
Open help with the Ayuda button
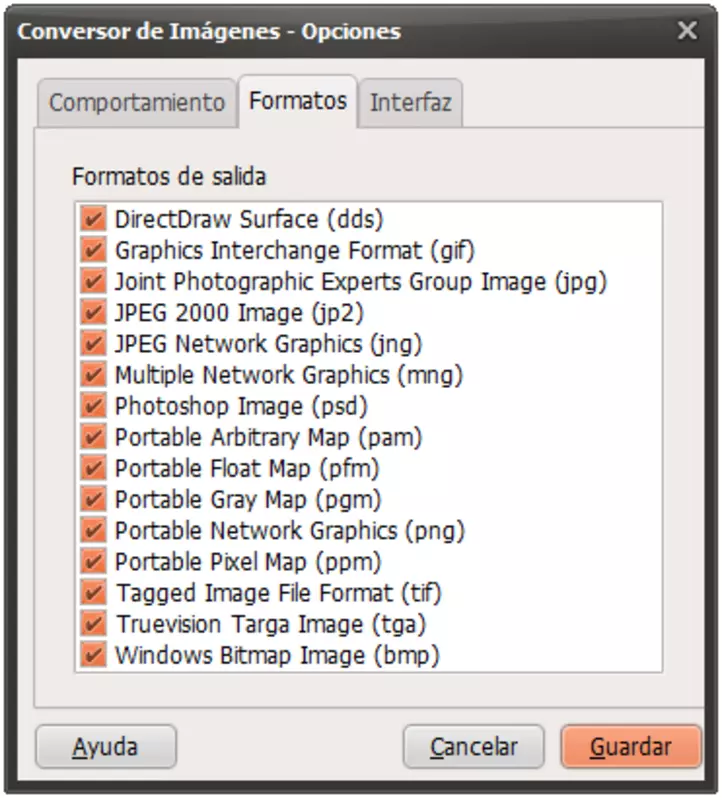[106, 746]
